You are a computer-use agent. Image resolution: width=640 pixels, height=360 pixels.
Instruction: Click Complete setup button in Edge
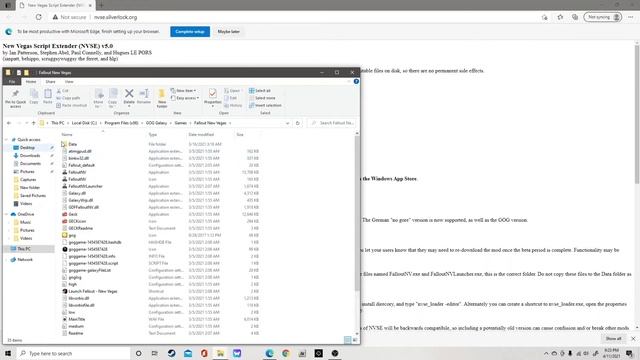pyautogui.click(x=190, y=31)
